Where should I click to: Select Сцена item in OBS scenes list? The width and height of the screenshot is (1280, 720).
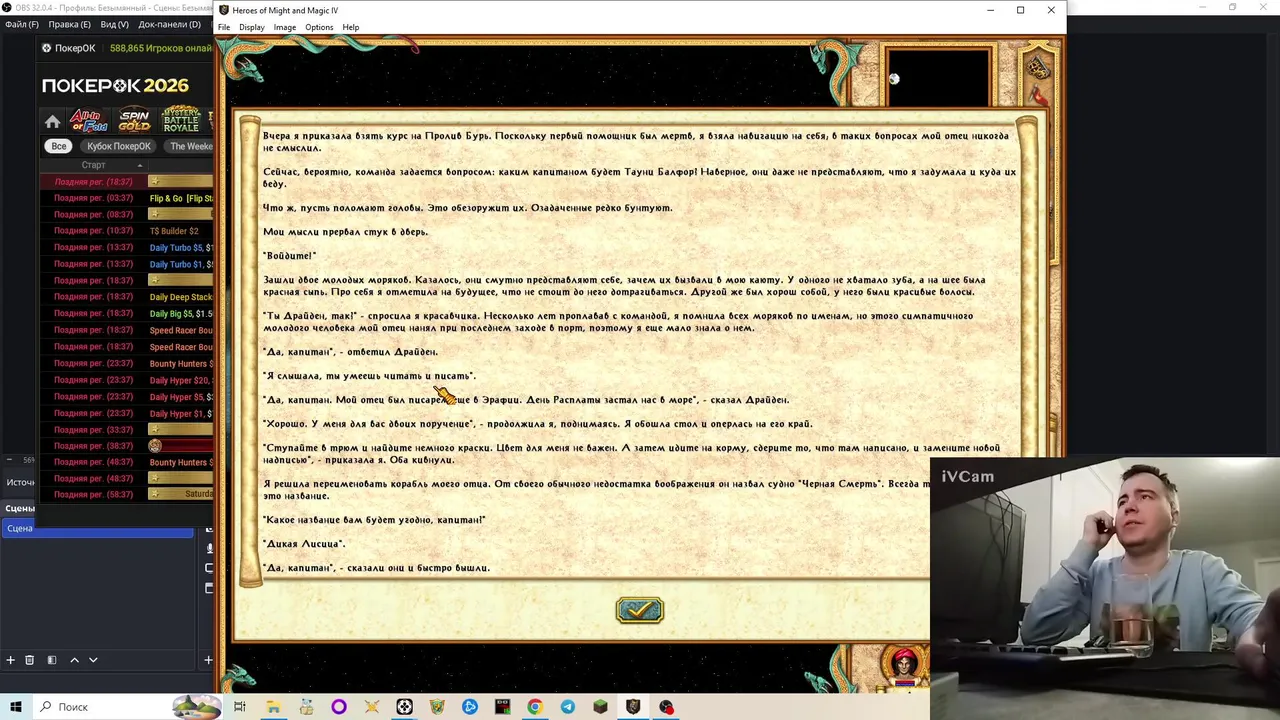(x=97, y=528)
